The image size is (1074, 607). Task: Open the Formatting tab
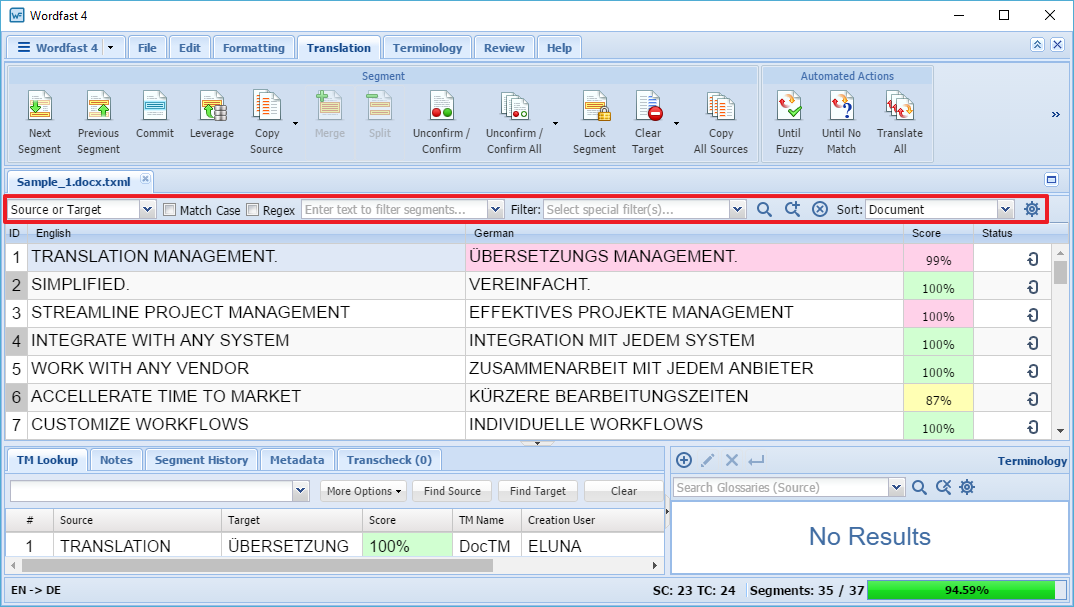[x=253, y=48]
